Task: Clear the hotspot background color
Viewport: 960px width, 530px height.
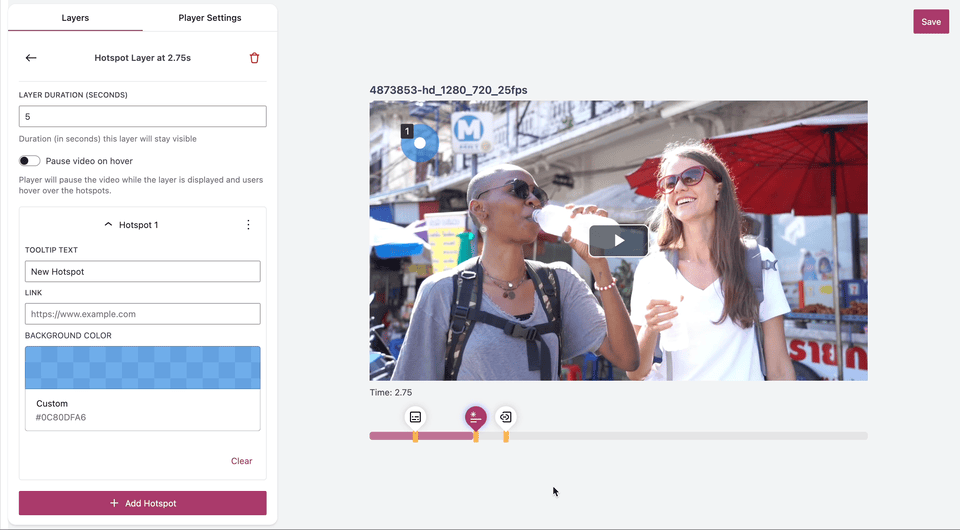Action: point(241,461)
